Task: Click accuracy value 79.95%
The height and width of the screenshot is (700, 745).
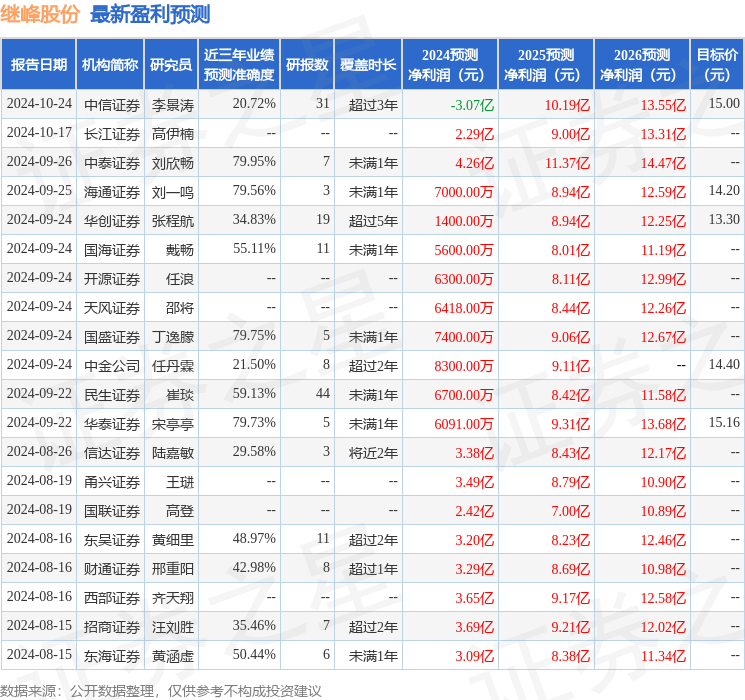Action: (x=254, y=162)
